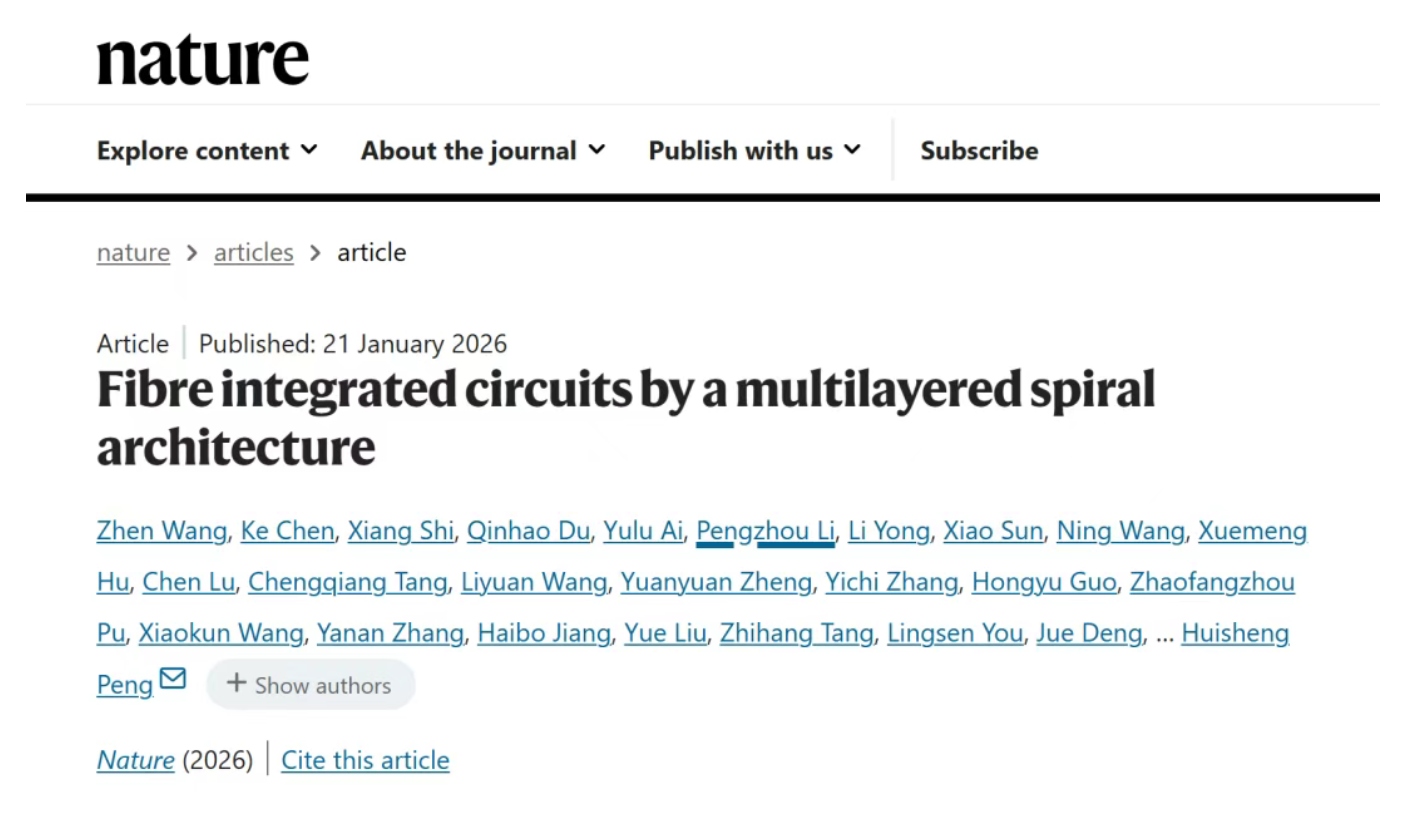Show the full authors list
This screenshot has height=832, width=1402.
click(310, 685)
